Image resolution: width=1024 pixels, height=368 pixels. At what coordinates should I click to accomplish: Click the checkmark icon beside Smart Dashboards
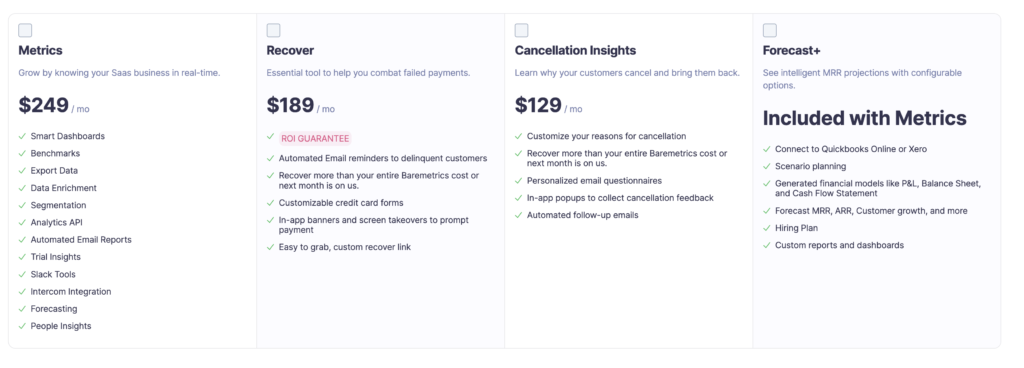(22, 136)
